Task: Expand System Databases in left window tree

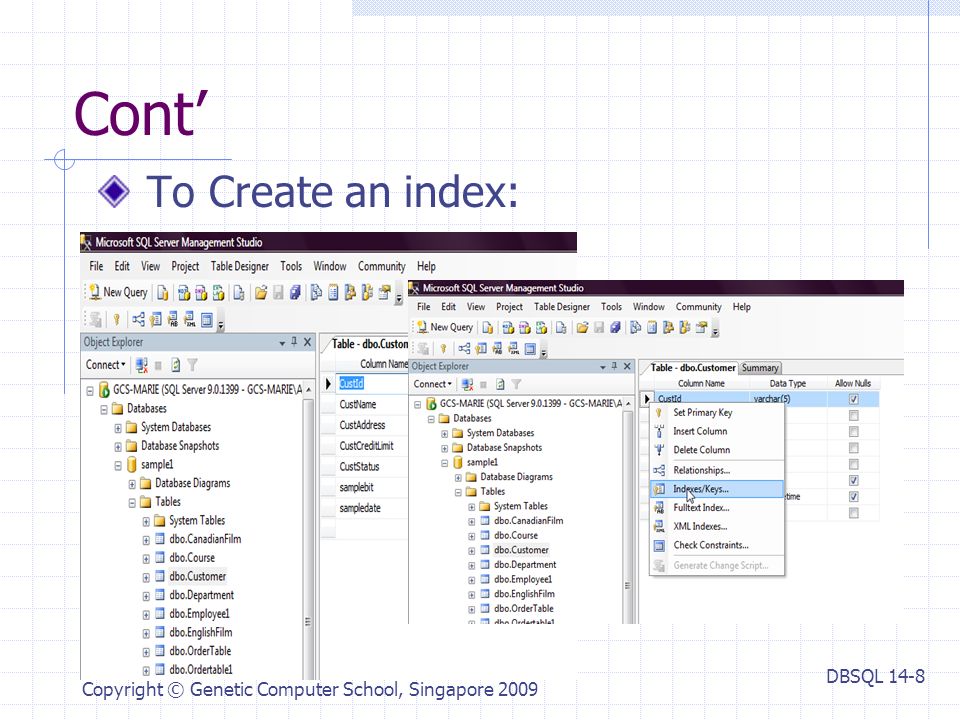Action: click(x=118, y=429)
